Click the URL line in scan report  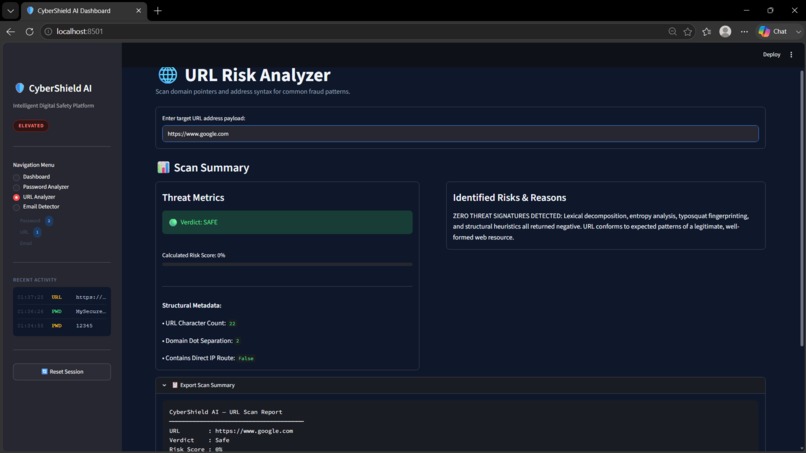click(231, 431)
